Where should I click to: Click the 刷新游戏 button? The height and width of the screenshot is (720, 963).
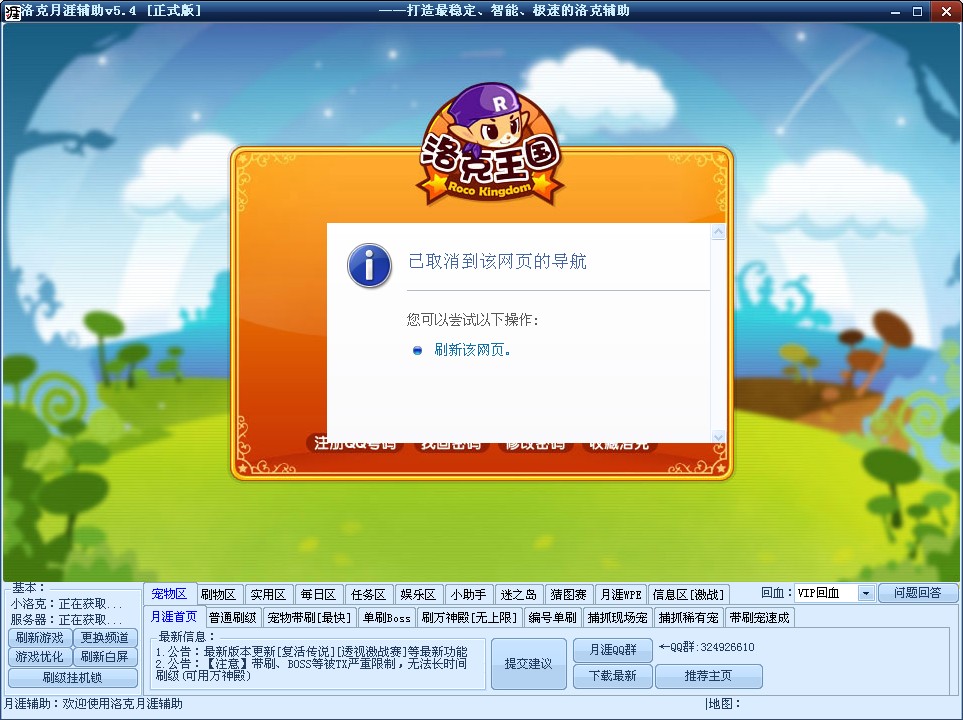tap(40, 638)
